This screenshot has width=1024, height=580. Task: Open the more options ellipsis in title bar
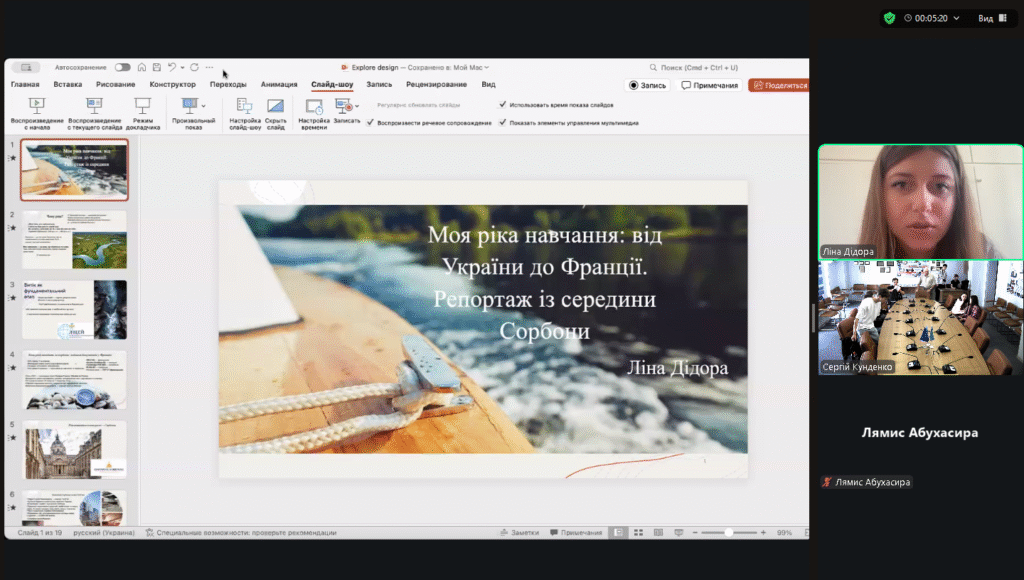tap(210, 67)
